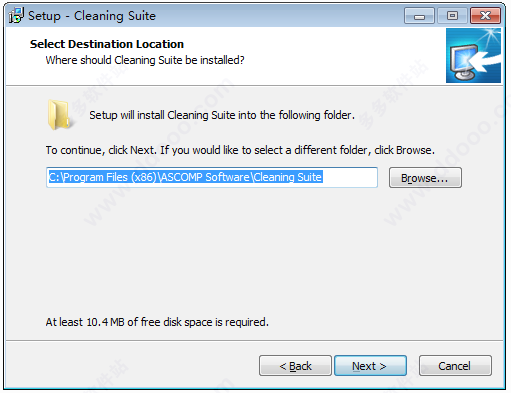Image resolution: width=511 pixels, height=393 pixels.
Task: Click "Where should Cleaning Suite be installed?" text
Action: pos(145,60)
